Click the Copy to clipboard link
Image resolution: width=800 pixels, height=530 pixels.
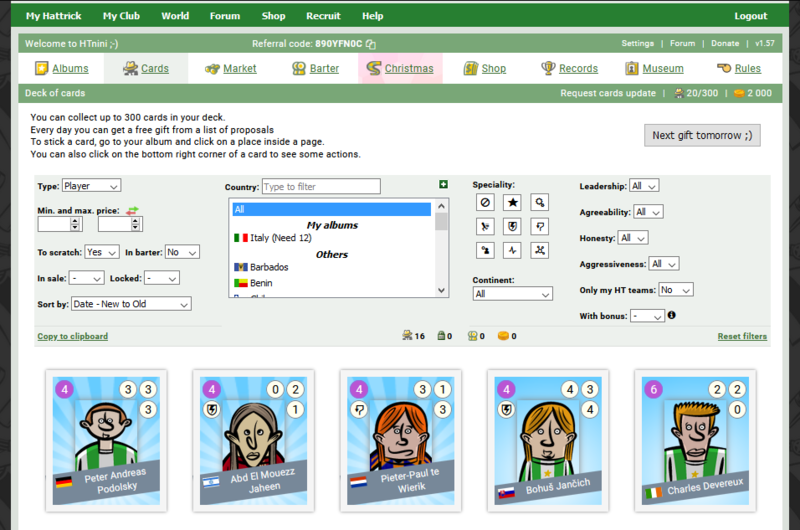pyautogui.click(x=72, y=336)
